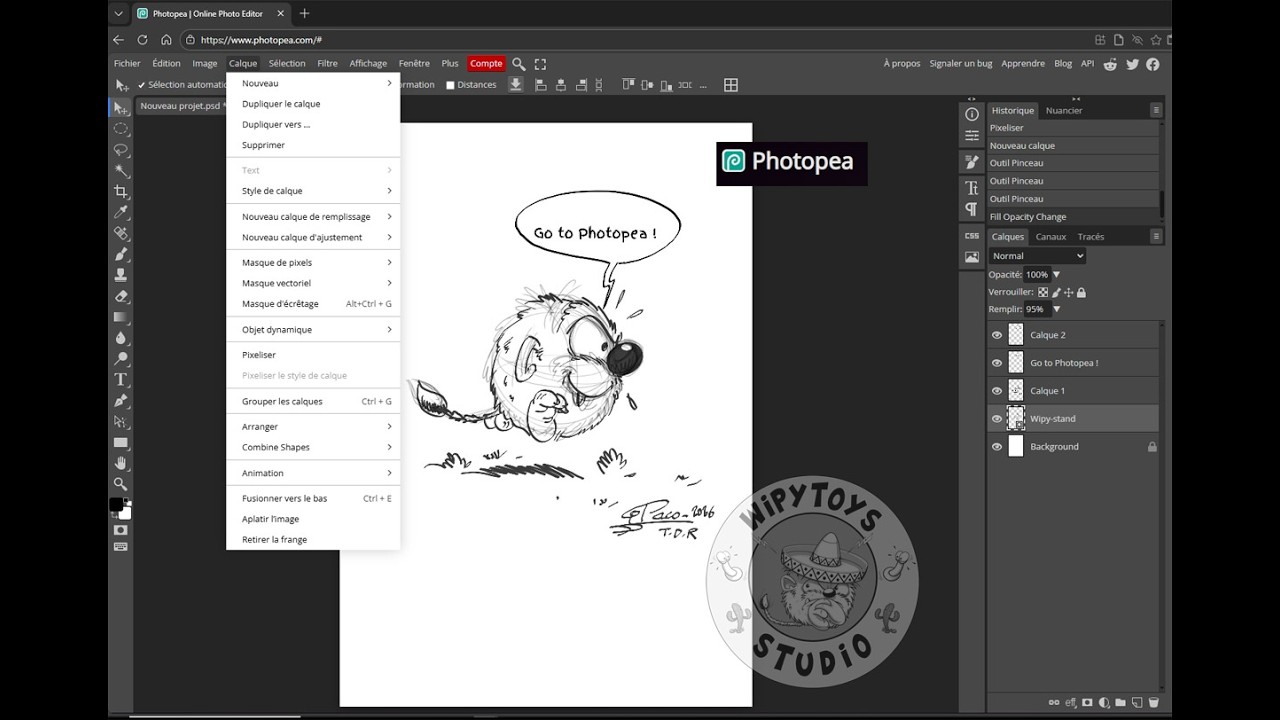Screen dimensions: 1280x720
Task: Select the Eraser tool
Action: coord(121,296)
